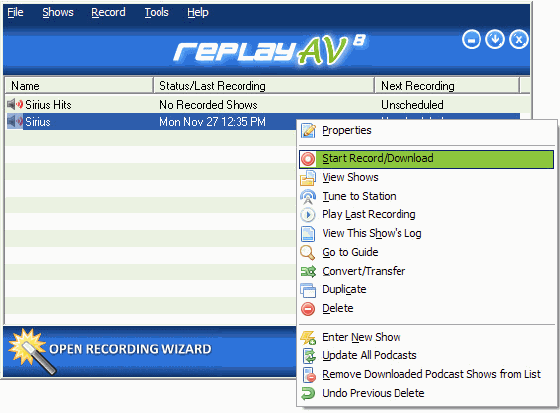Click the speaker icon of the selected Sirius row

15,121
